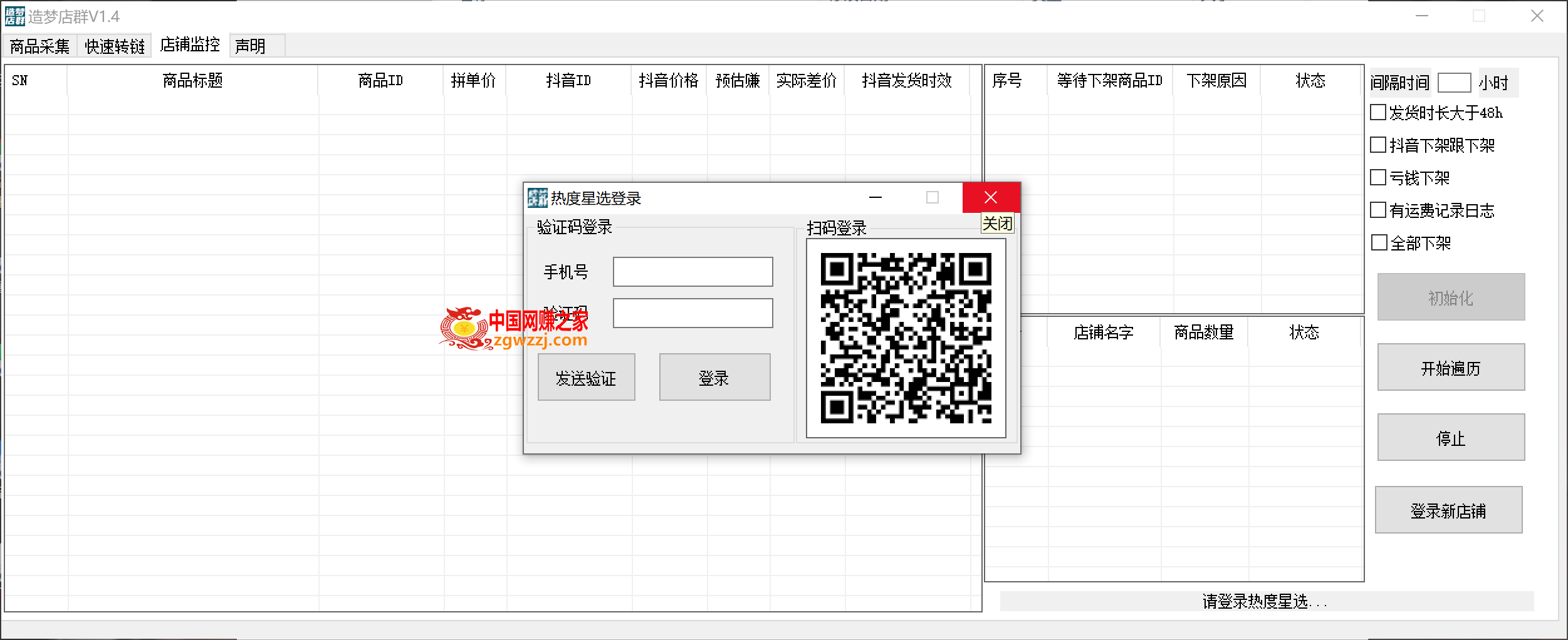Click 状态 header beside 商品数量
This screenshot has height=640, width=1568.
pos(1304,333)
